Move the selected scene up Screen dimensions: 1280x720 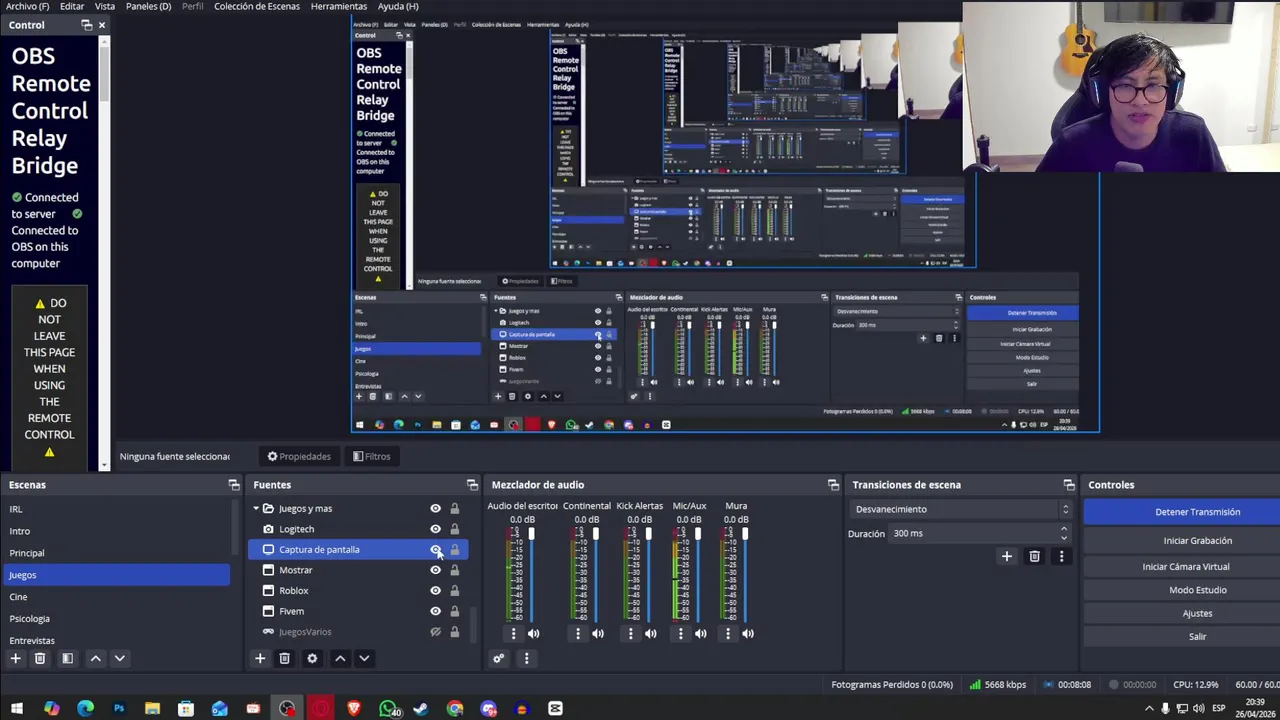pyautogui.click(x=96, y=658)
